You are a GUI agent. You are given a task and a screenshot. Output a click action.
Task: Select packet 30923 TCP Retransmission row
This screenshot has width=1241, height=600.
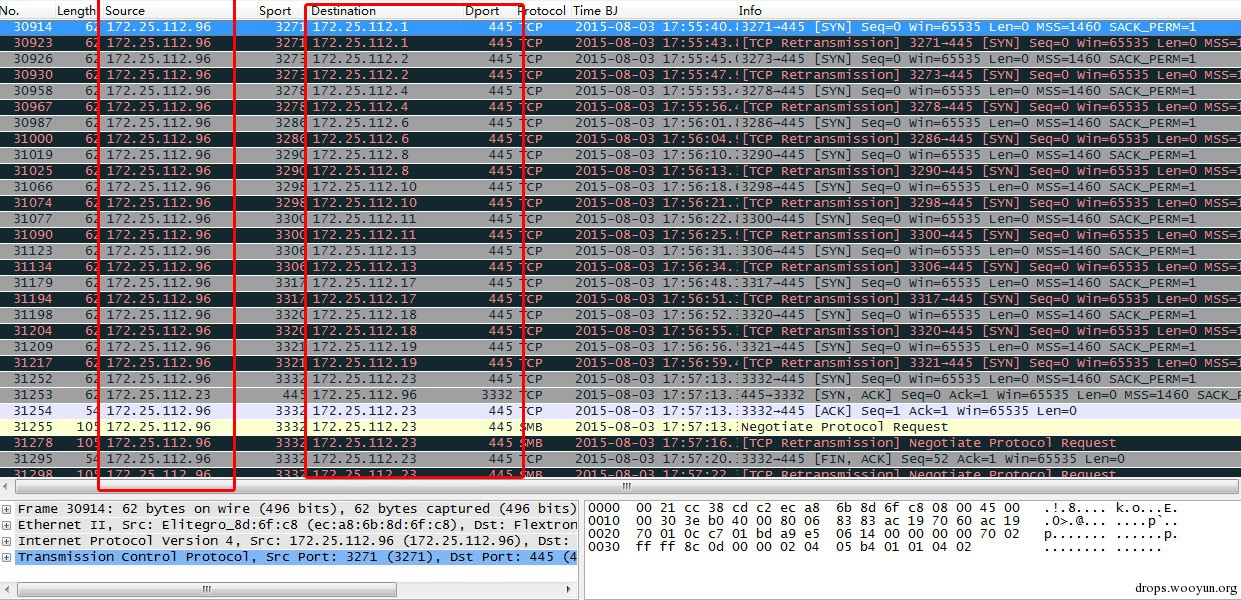point(620,43)
